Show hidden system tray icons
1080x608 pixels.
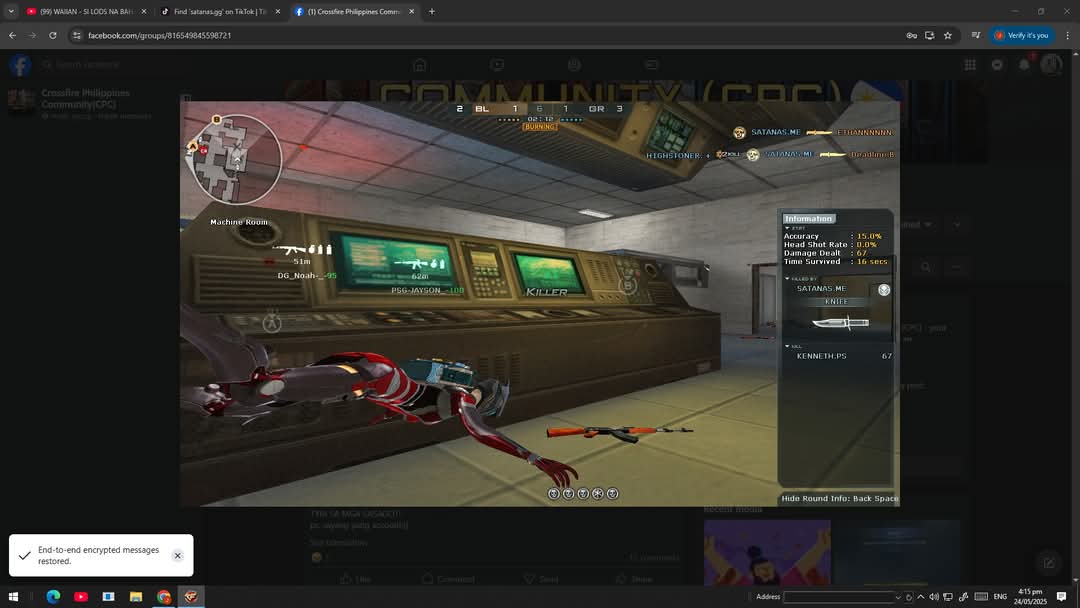tap(921, 597)
